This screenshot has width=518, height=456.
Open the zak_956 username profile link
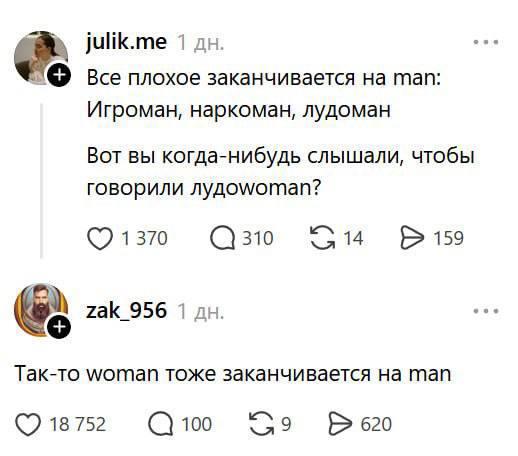(x=126, y=310)
